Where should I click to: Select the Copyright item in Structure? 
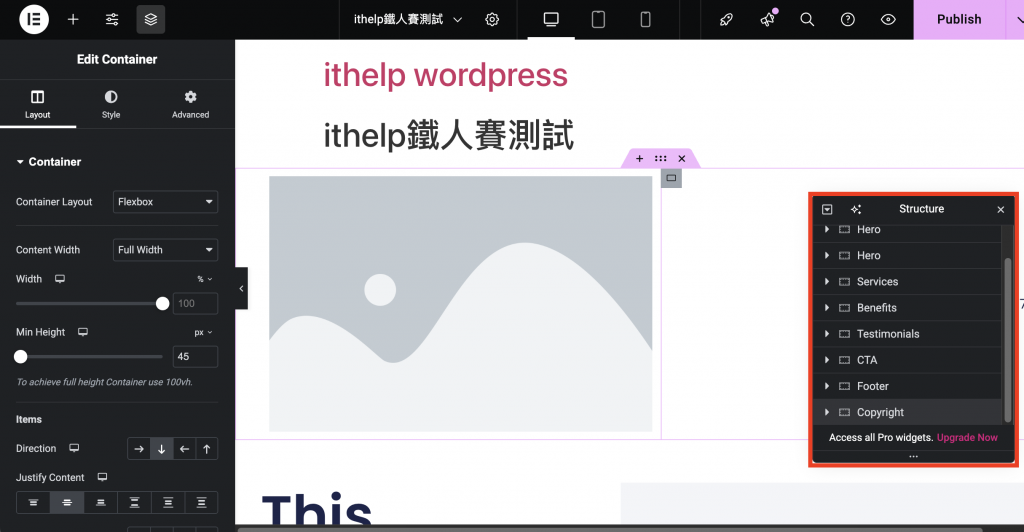[x=907, y=412]
